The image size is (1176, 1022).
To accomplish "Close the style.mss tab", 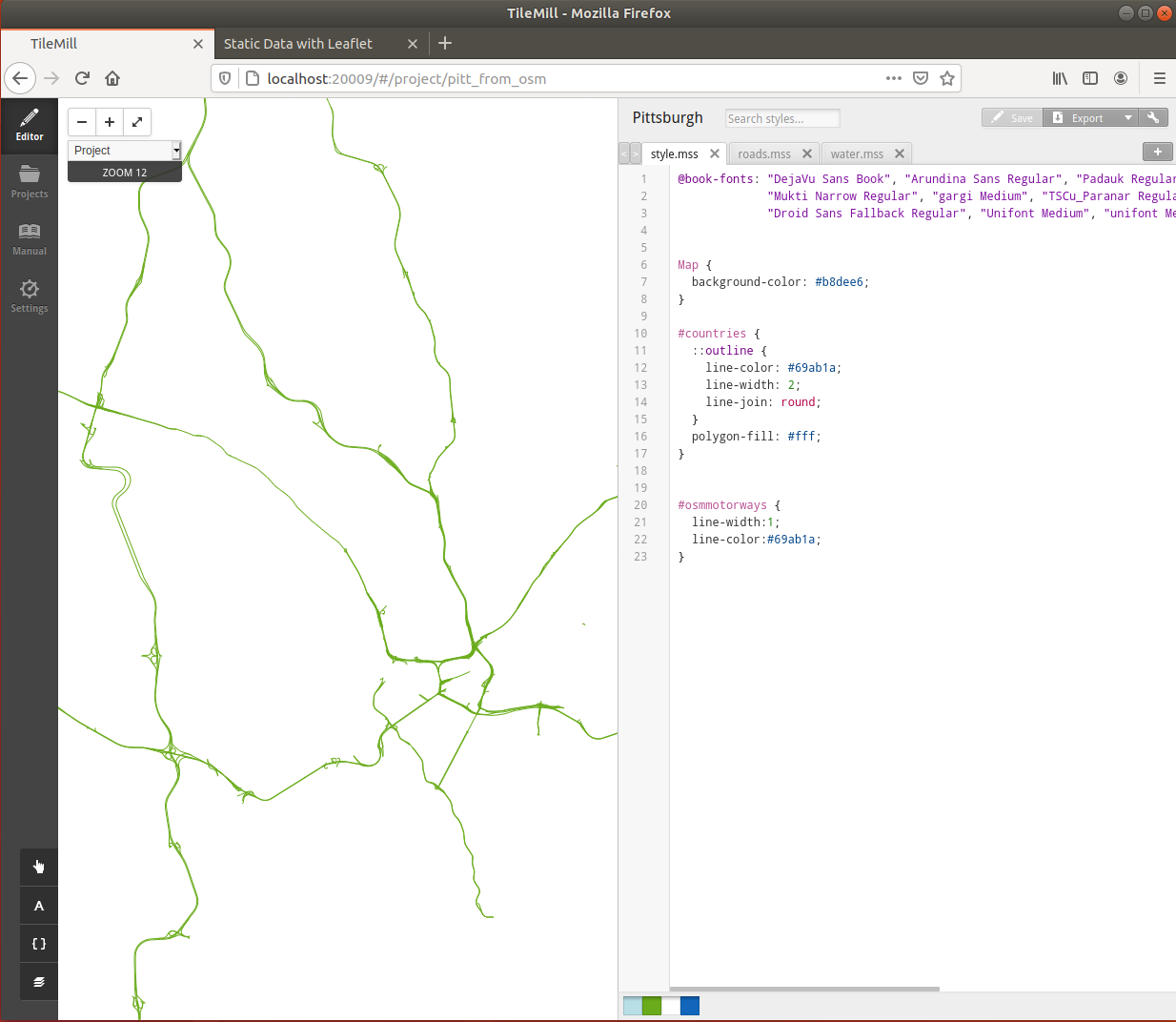I will click(715, 153).
